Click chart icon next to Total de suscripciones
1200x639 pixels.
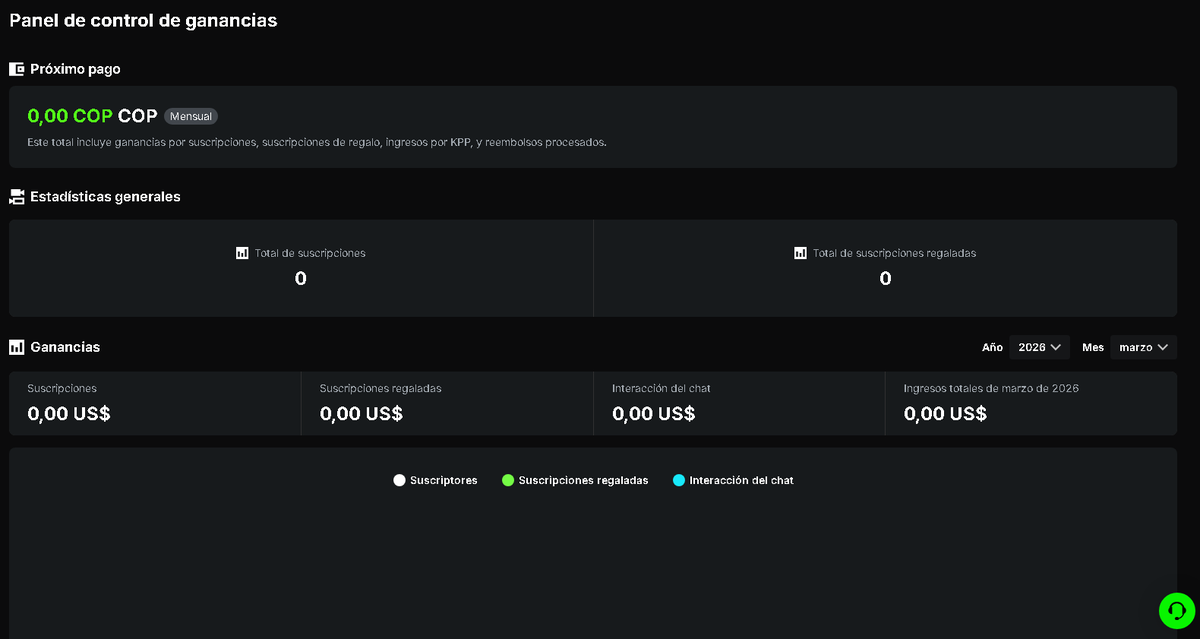click(x=242, y=253)
